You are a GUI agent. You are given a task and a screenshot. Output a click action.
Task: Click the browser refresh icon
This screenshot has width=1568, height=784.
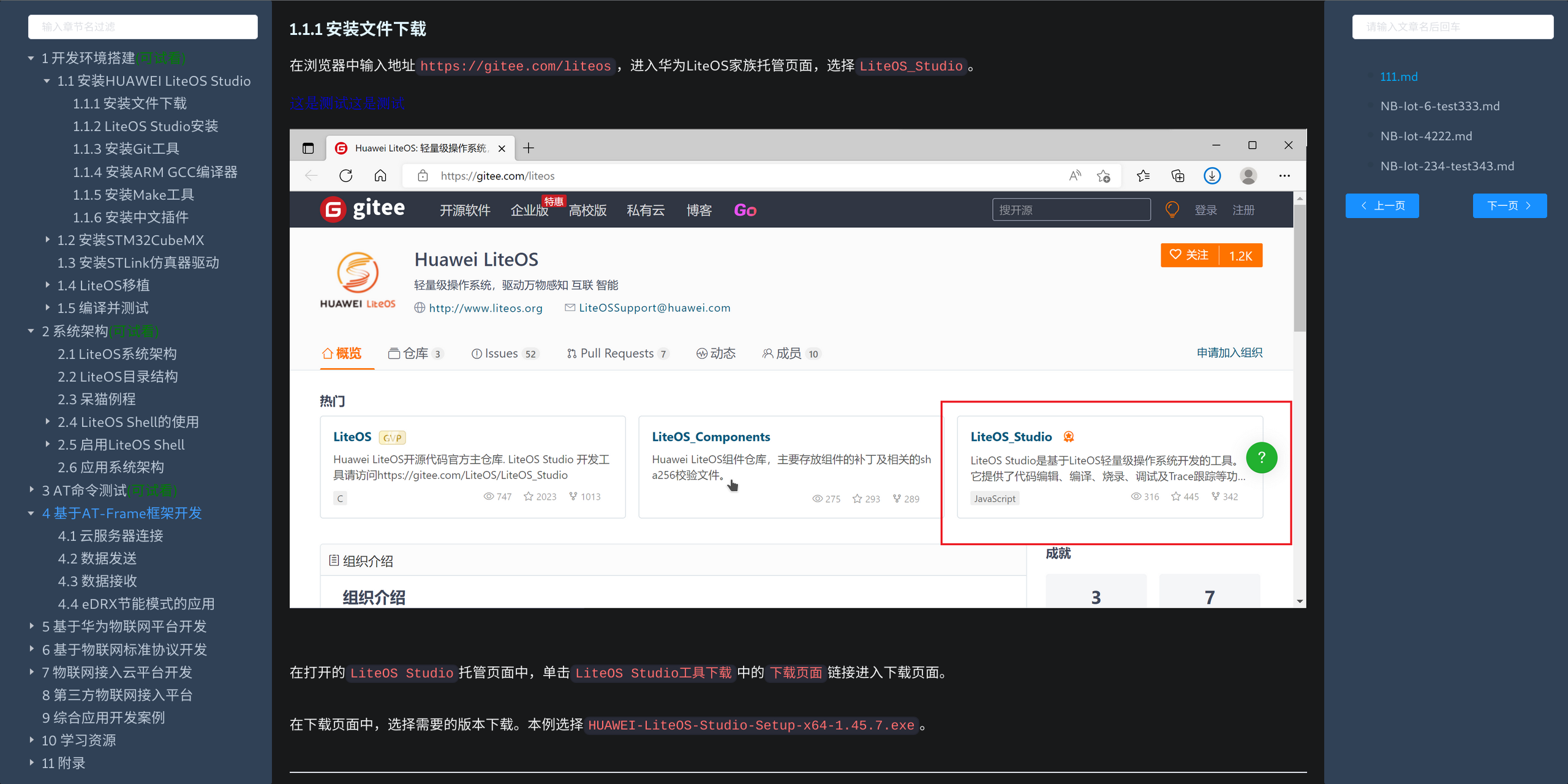click(x=346, y=176)
